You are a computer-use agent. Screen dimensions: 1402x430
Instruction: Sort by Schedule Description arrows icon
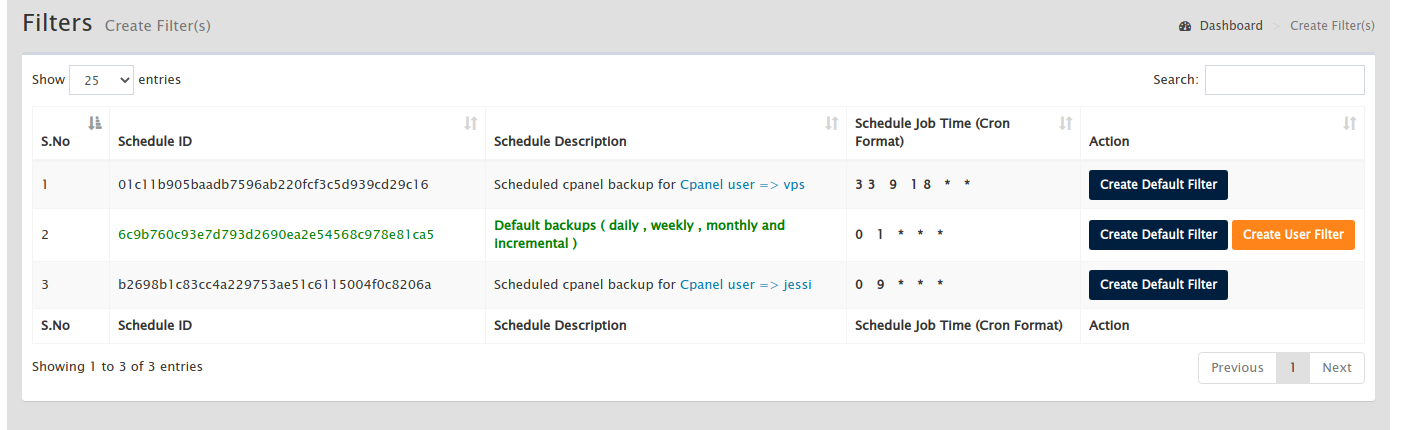pyautogui.click(x=832, y=123)
